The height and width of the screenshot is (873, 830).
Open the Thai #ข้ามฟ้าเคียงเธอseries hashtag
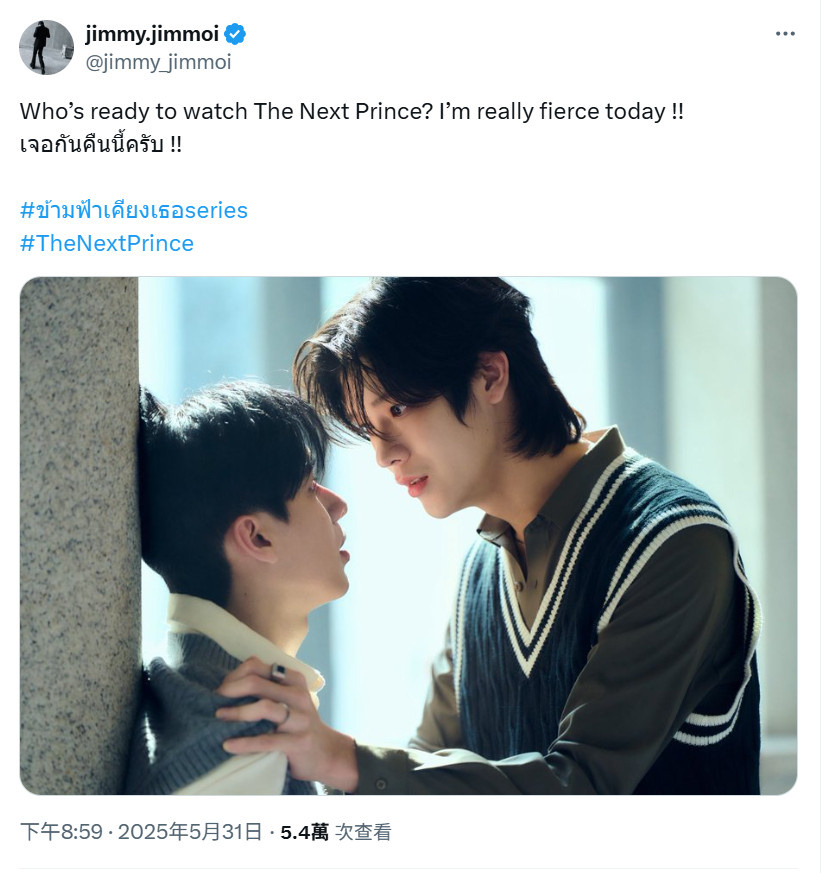(x=134, y=210)
